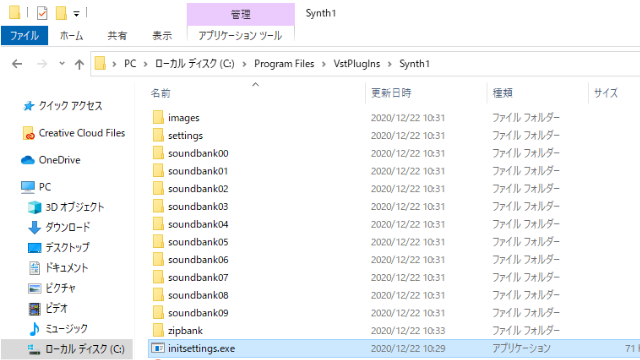
Task: Click the OneDrive cloud icon
Action: [x=28, y=160]
